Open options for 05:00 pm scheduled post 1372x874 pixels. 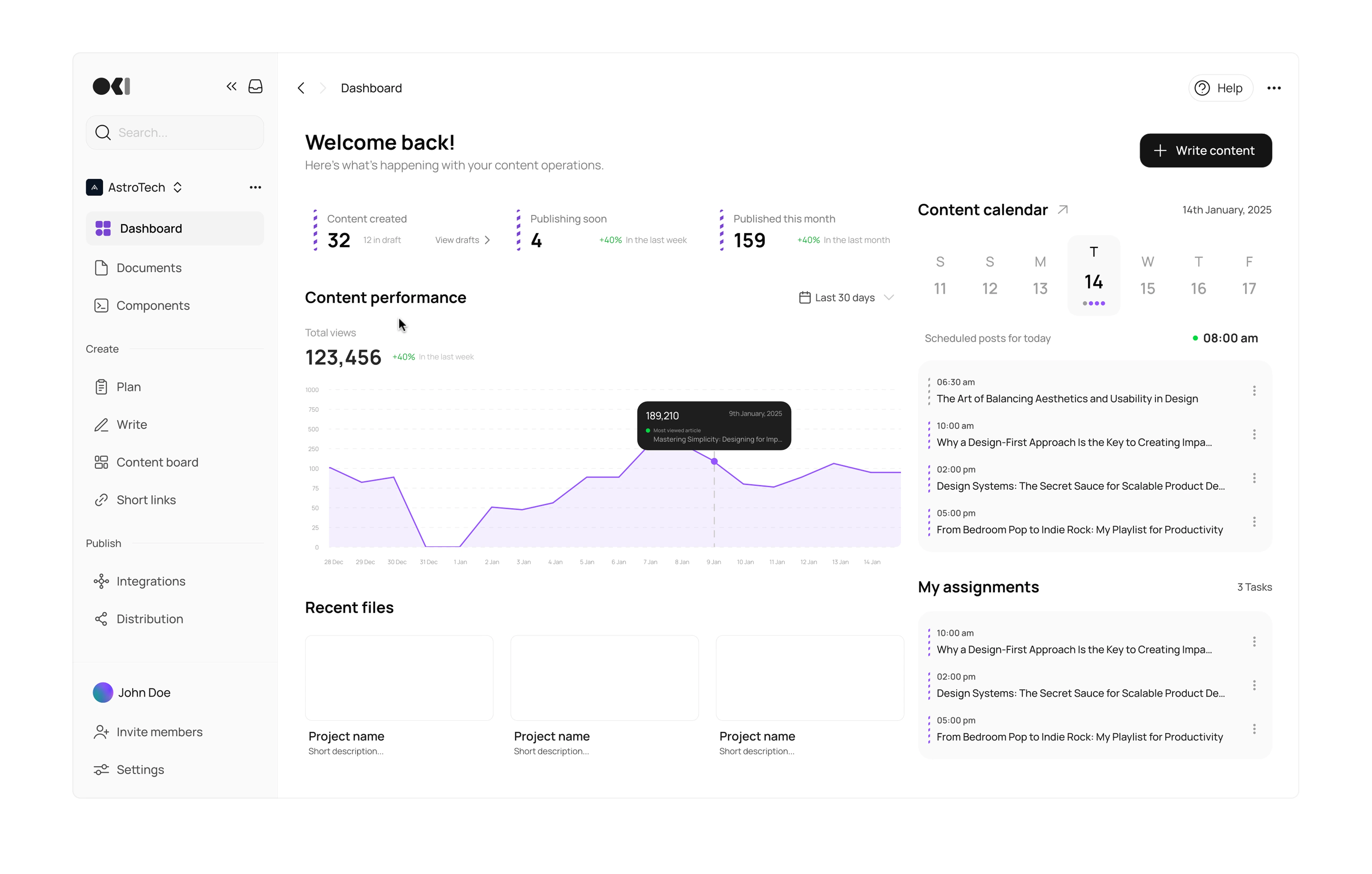click(1254, 522)
